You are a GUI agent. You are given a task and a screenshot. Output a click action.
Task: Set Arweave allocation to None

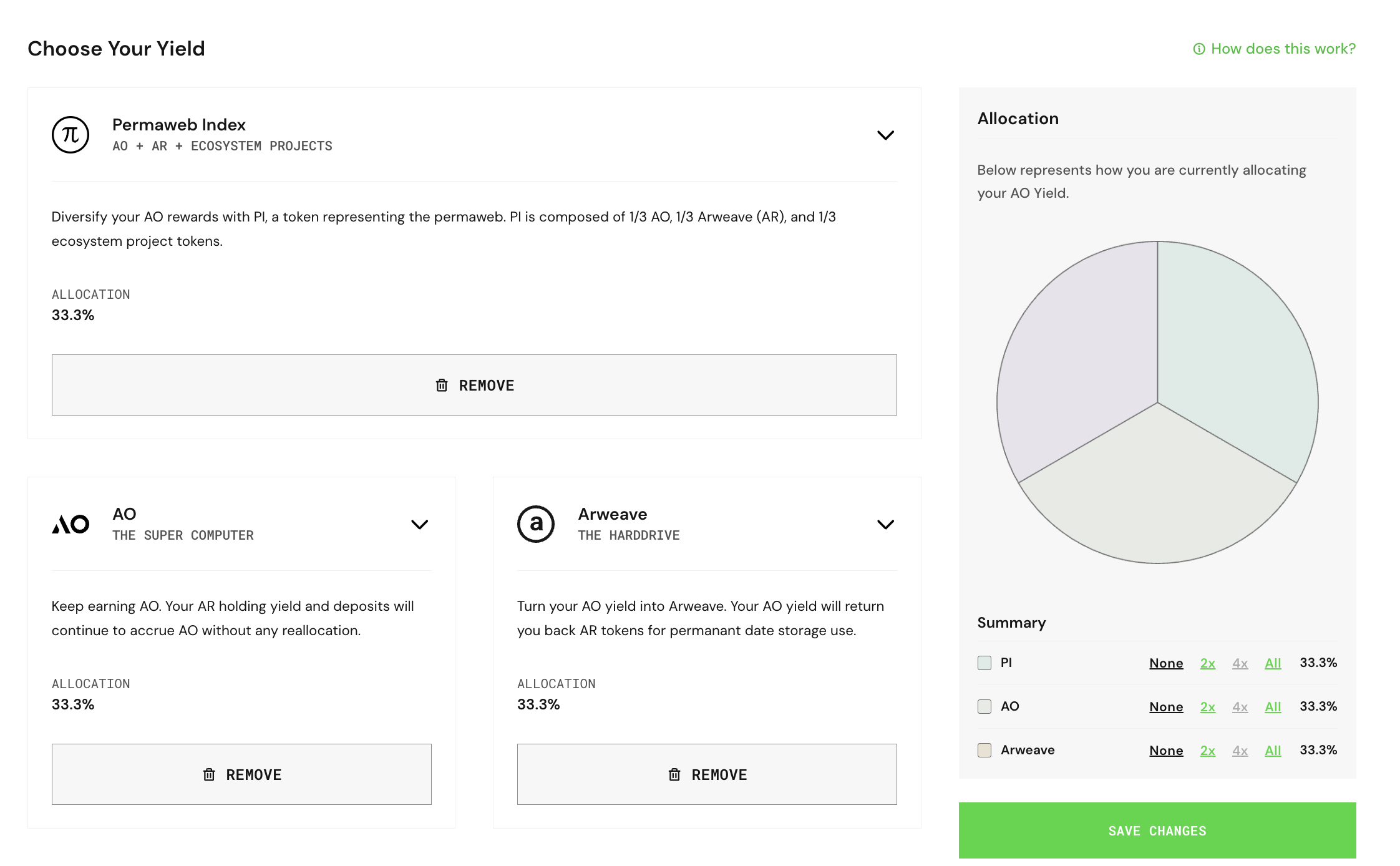[x=1166, y=751]
